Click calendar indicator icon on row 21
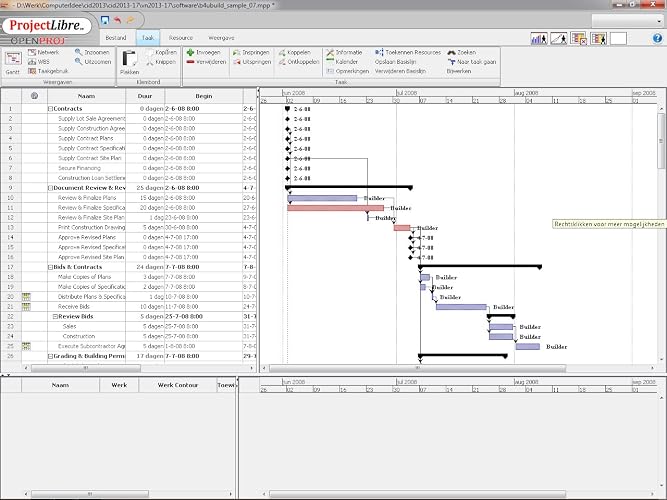 (x=26, y=306)
